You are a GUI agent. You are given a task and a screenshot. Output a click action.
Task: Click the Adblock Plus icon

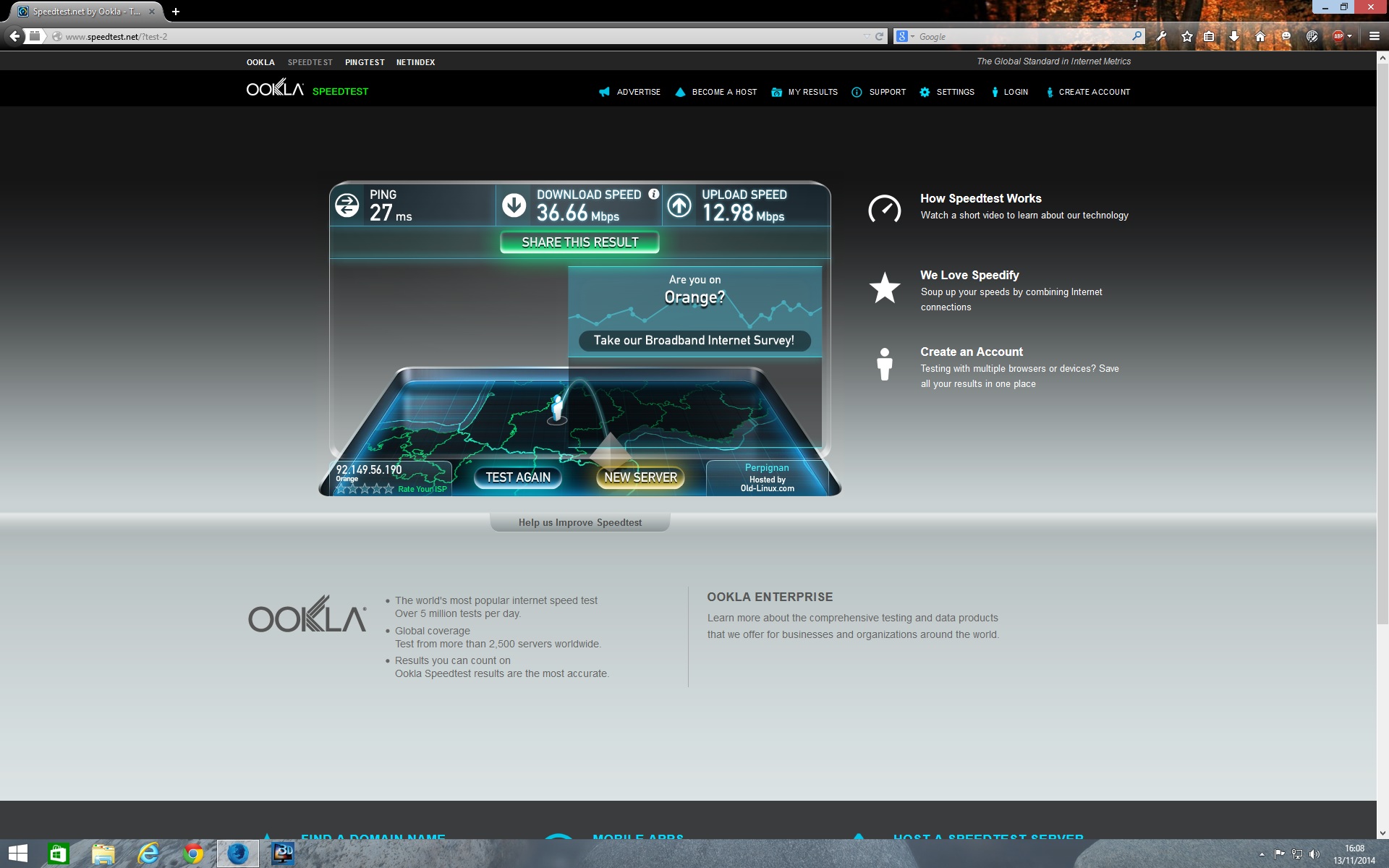tap(1338, 36)
